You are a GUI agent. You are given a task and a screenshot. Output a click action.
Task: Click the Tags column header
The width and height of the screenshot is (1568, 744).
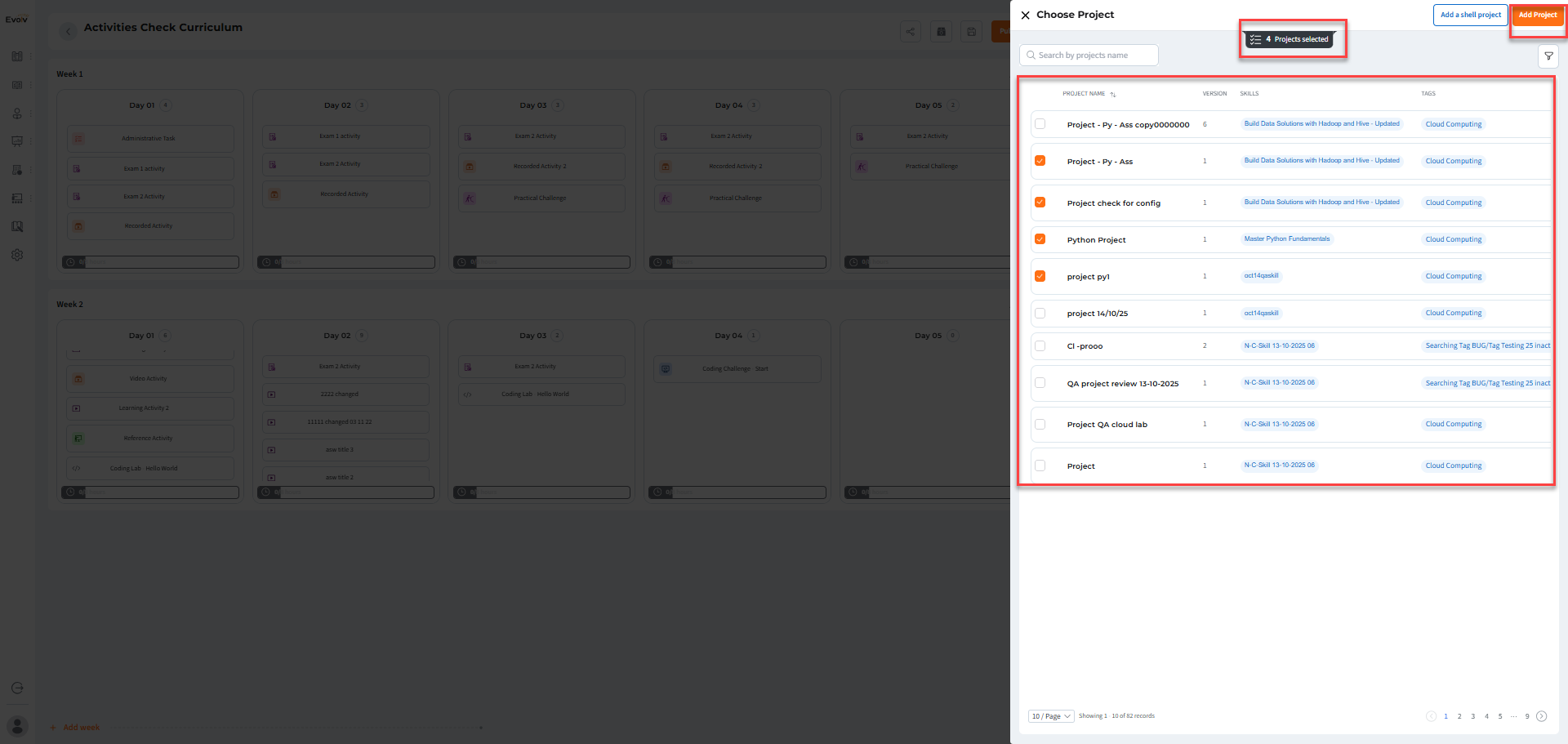(1428, 94)
